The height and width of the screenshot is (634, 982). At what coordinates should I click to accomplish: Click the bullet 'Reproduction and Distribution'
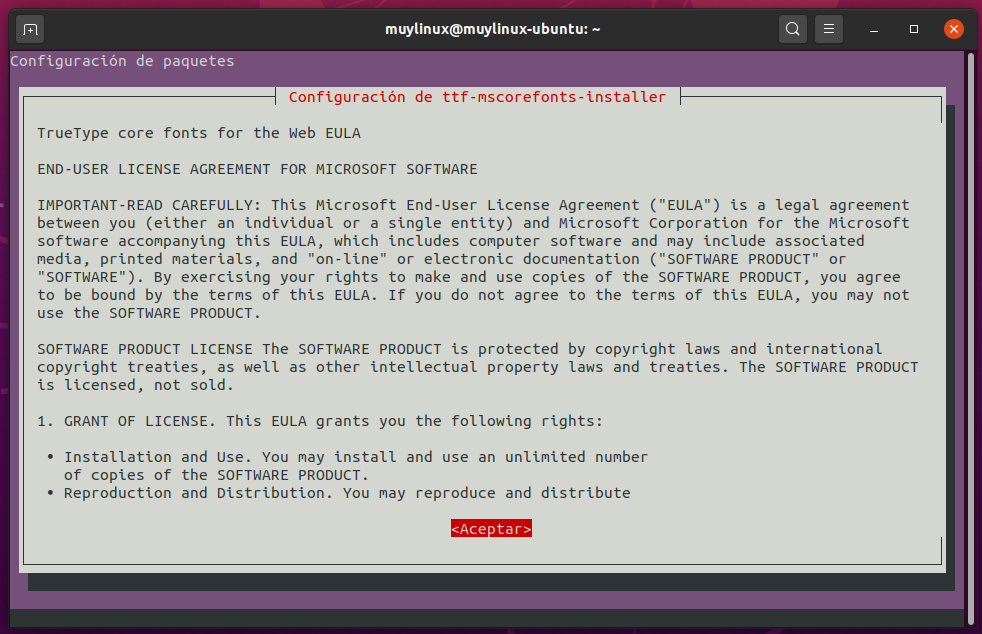339,493
